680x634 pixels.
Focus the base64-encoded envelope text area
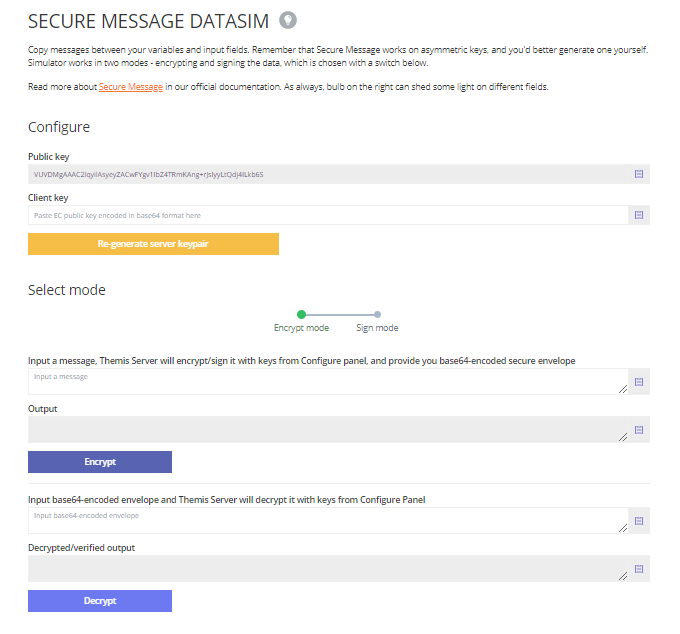tap(328, 521)
